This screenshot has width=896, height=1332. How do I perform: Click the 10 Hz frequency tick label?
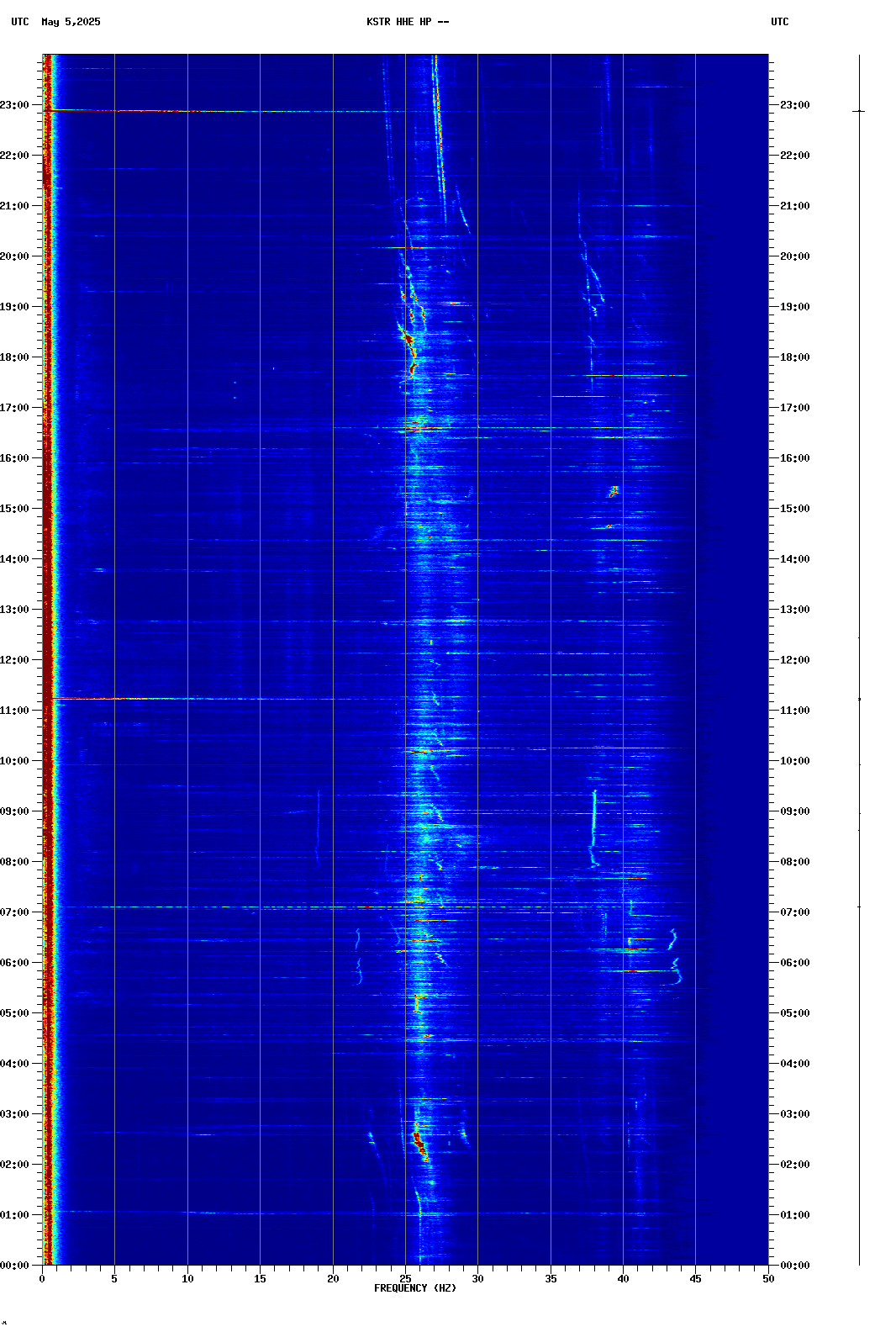187,1279
